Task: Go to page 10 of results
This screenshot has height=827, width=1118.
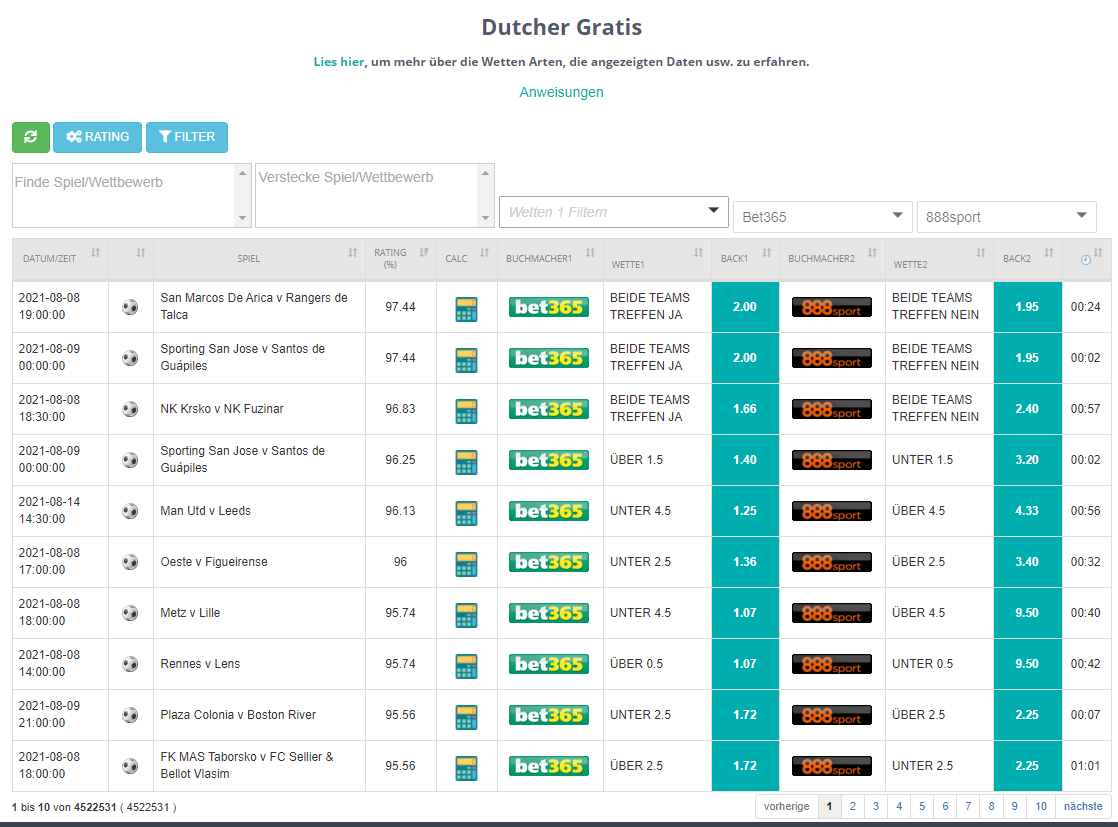Action: [1041, 806]
